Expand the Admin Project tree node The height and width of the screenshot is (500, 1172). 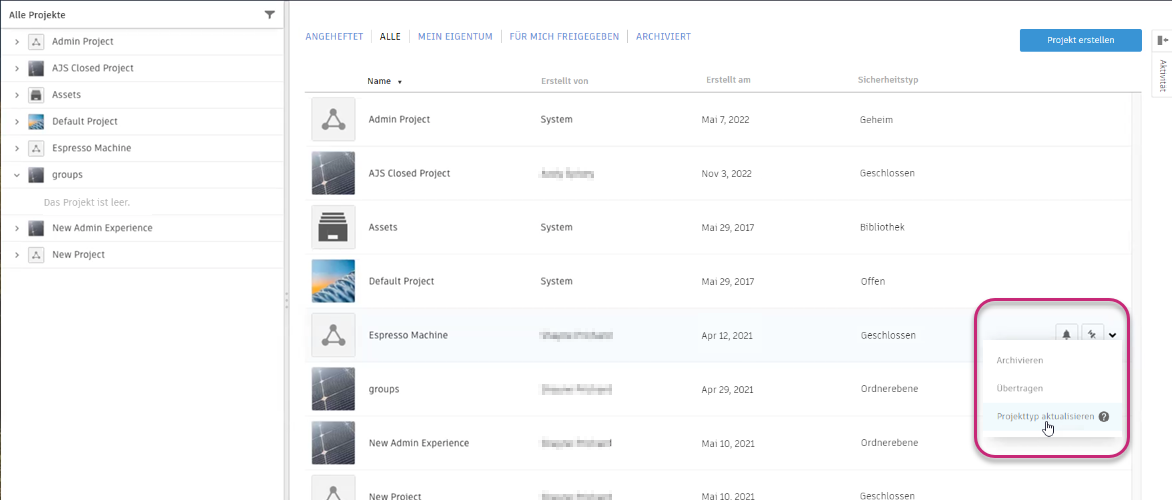click(x=17, y=42)
